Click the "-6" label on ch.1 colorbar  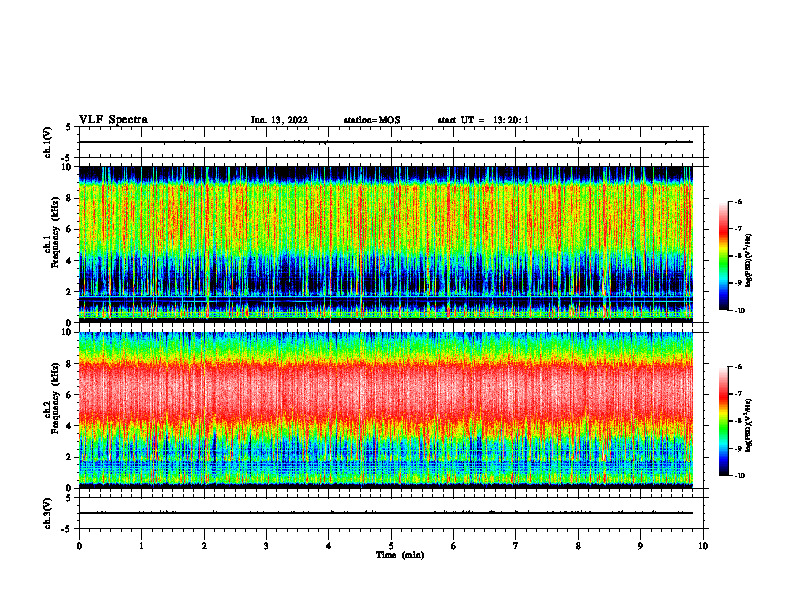[x=738, y=202]
